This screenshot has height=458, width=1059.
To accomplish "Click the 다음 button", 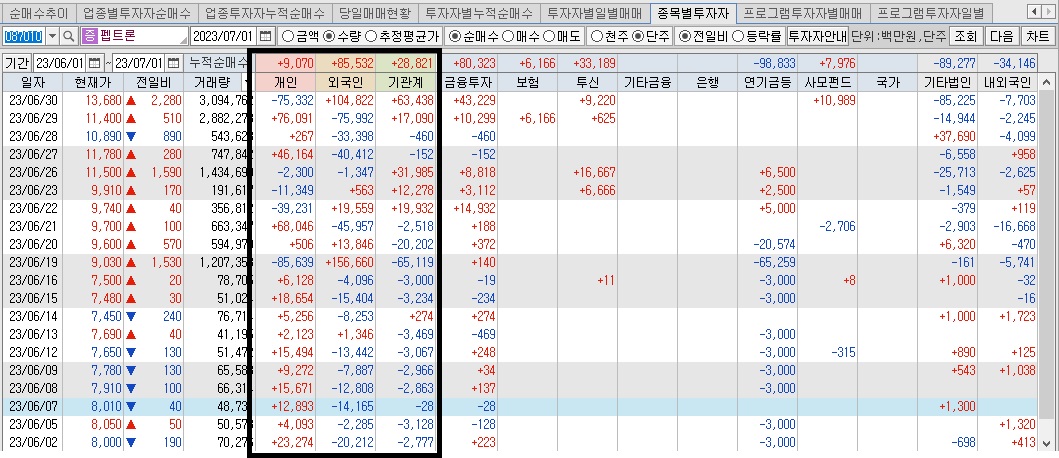I will (1001, 36).
